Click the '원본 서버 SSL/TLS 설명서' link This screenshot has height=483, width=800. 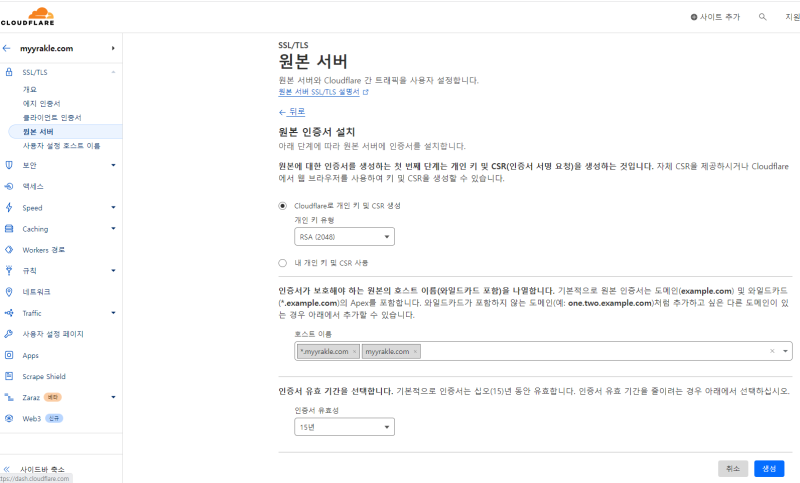[320, 91]
